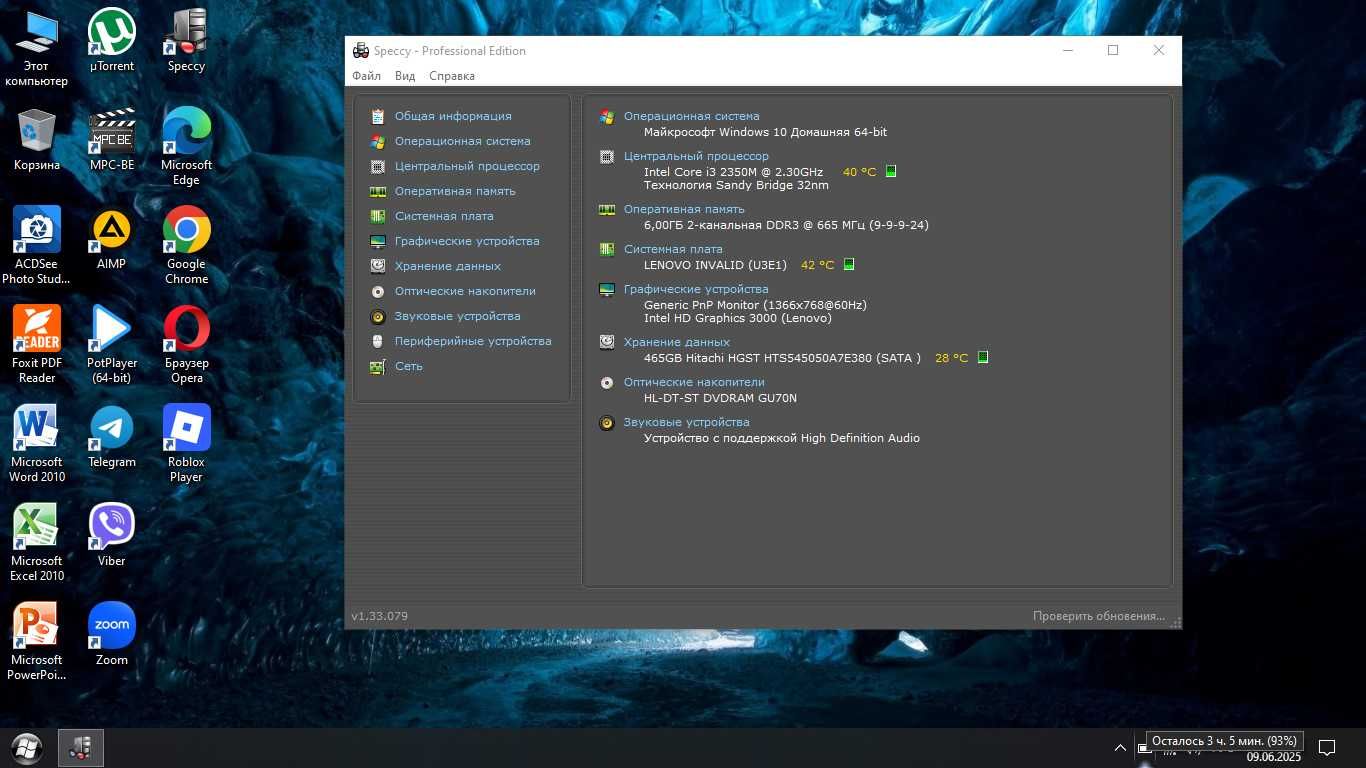Open Звуковые устройства in the sidebar
This screenshot has height=768, width=1366.
[457, 316]
